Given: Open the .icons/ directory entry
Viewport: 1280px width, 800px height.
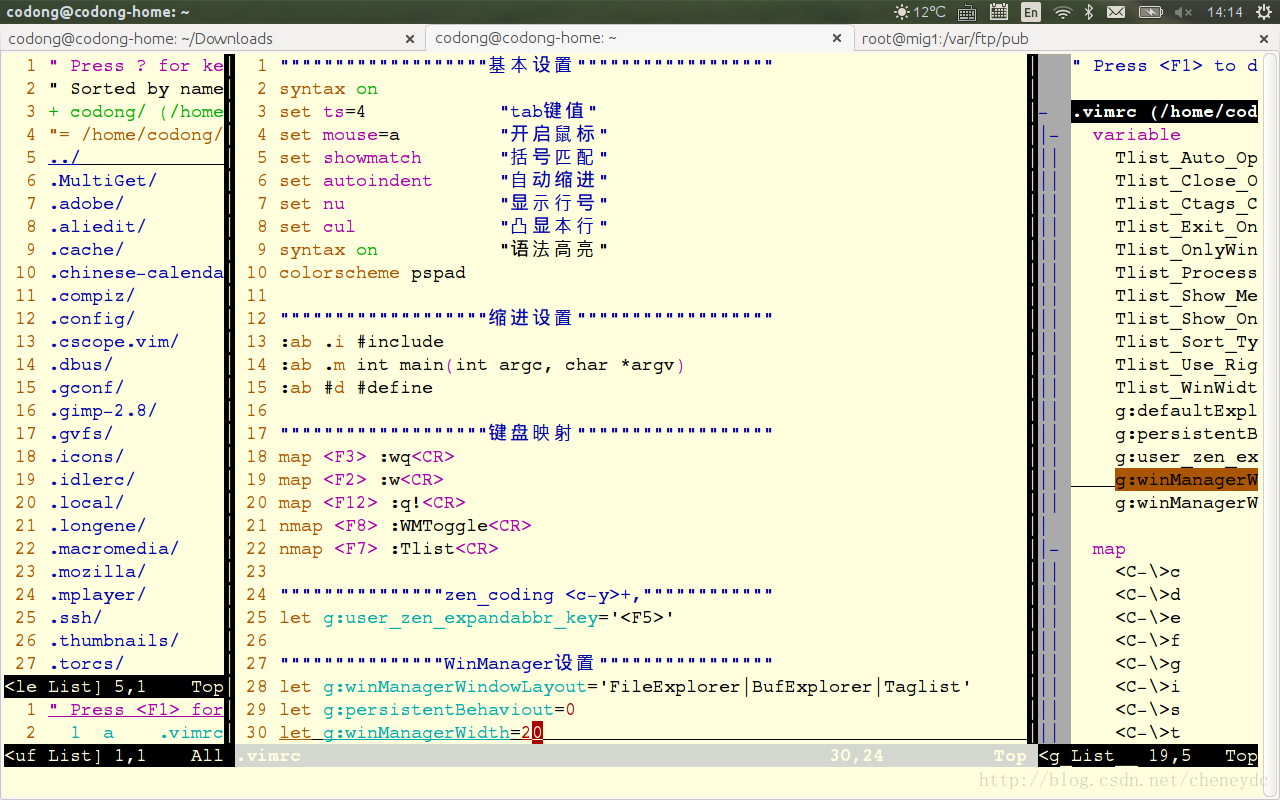Looking at the screenshot, I should [x=87, y=457].
